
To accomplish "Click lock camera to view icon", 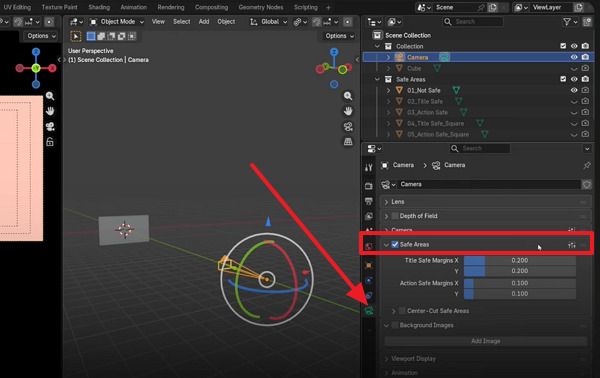I will tap(50, 142).
